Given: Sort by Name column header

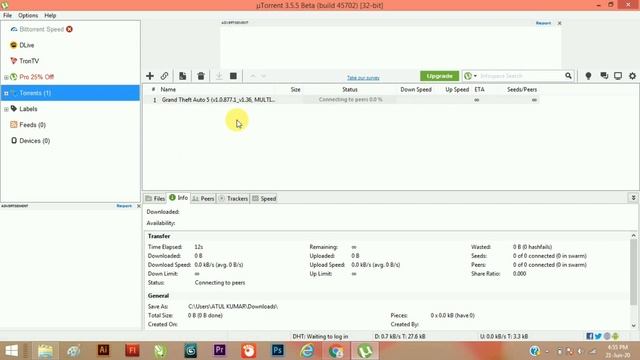Looking at the screenshot, I should (168, 89).
